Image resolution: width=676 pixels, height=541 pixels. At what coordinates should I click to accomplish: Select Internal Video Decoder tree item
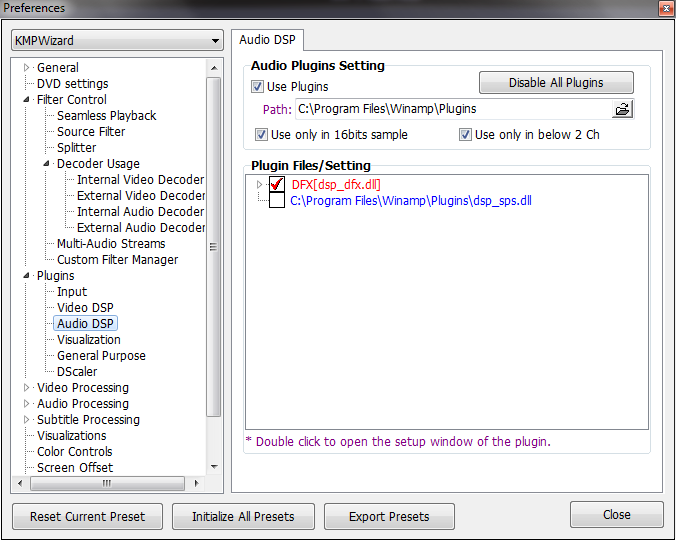(x=141, y=179)
